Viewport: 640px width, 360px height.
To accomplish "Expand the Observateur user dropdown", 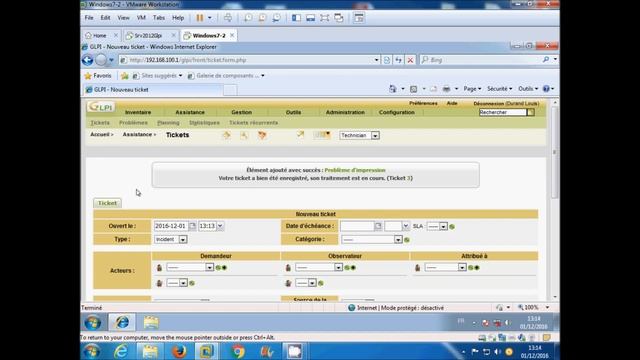I will (338, 267).
